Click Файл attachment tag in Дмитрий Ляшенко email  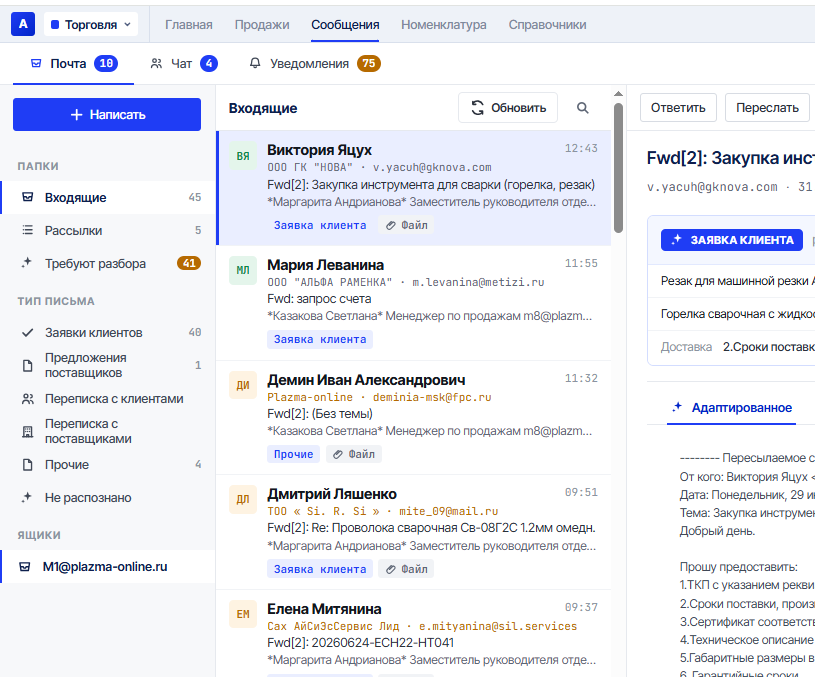click(406, 569)
